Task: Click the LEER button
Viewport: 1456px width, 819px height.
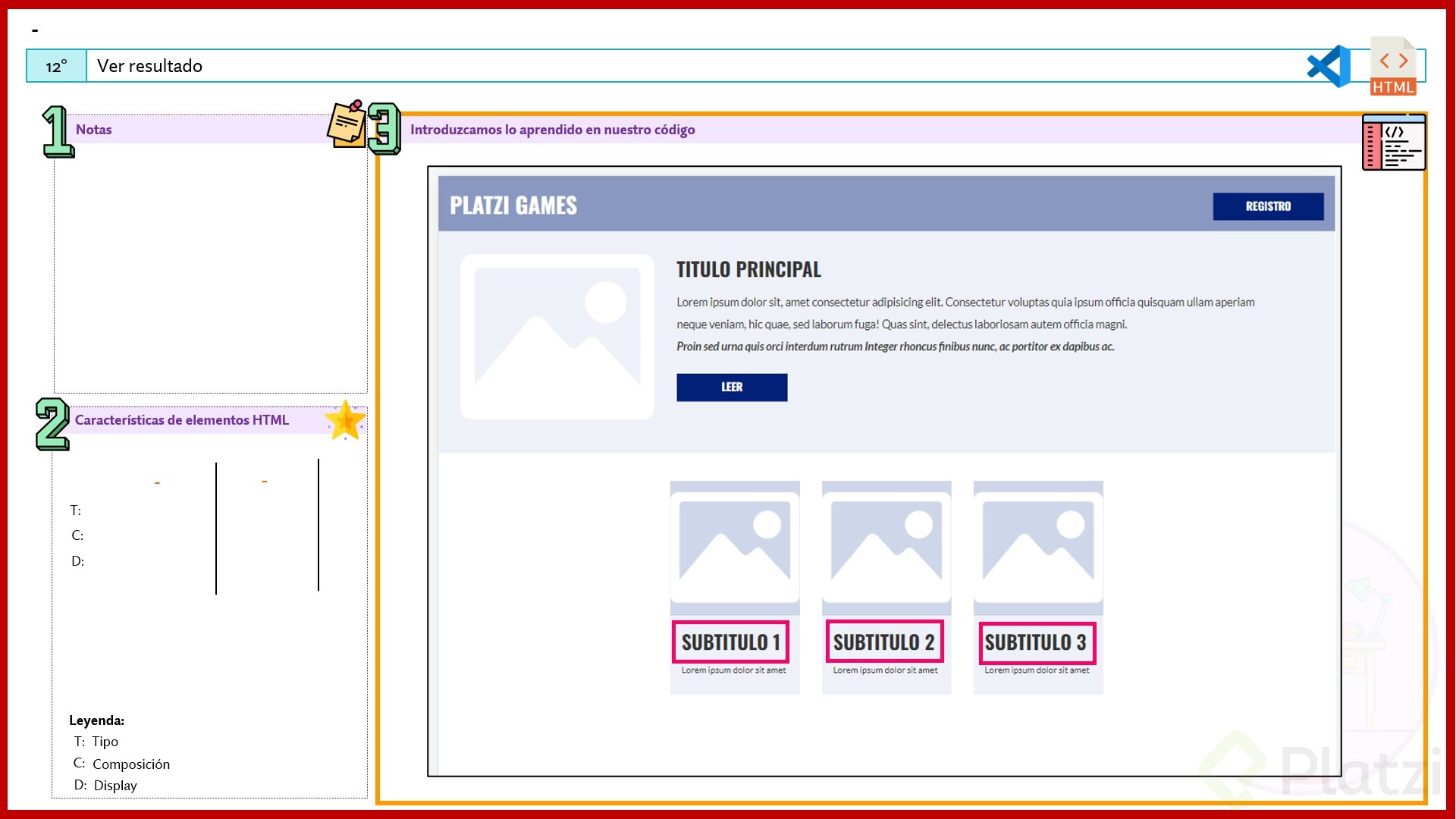Action: pos(732,388)
